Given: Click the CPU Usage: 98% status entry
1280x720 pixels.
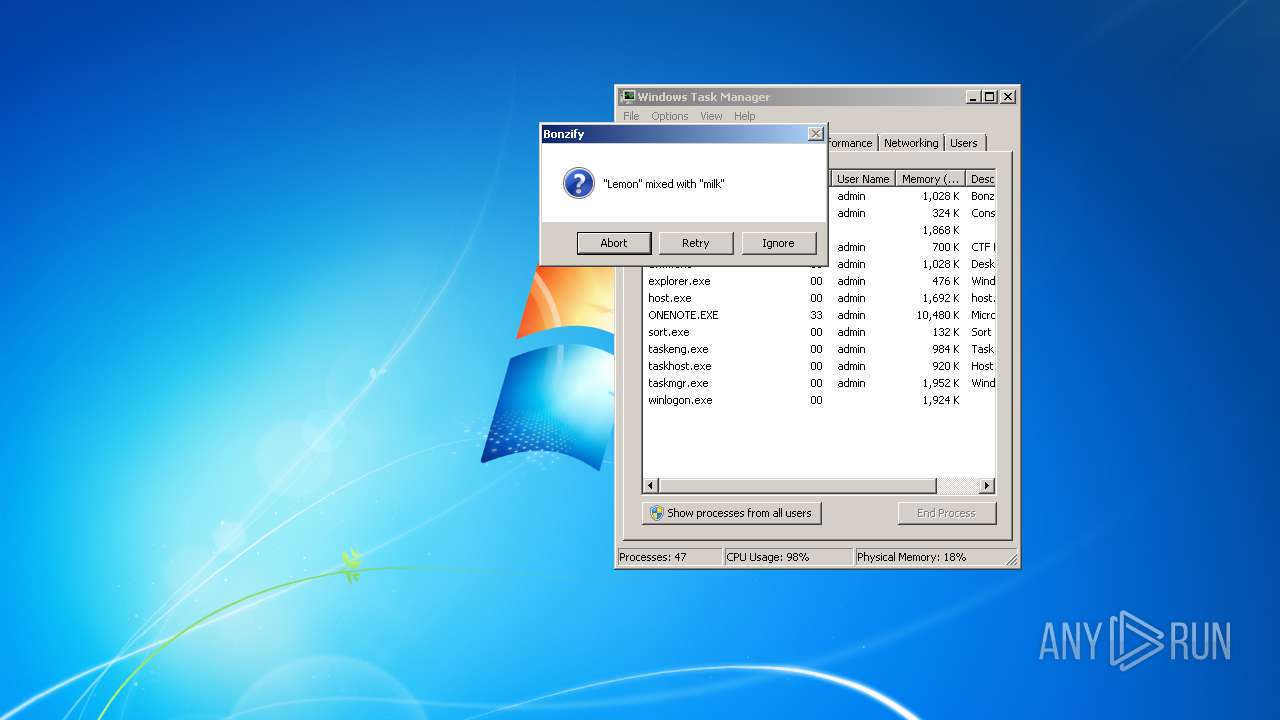Looking at the screenshot, I should click(788, 557).
